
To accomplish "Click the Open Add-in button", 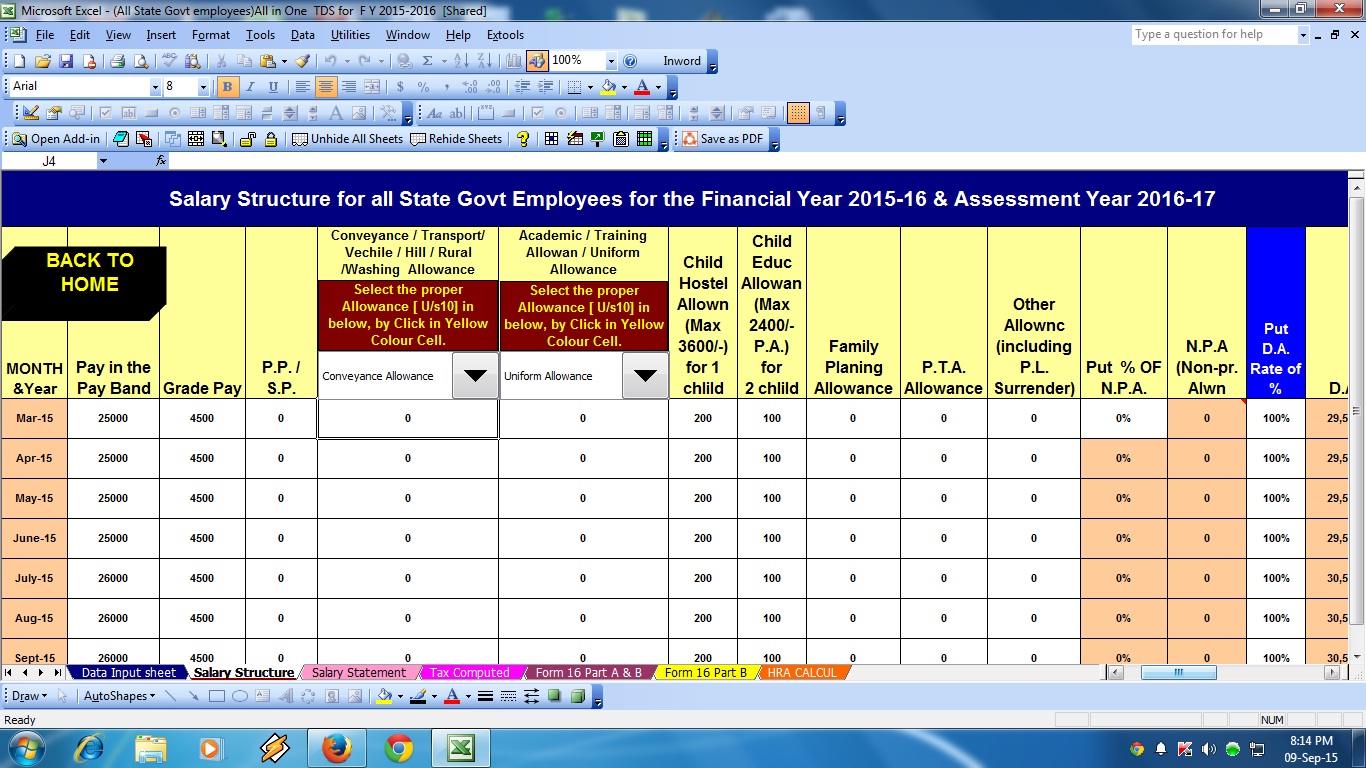I will pyautogui.click(x=55, y=139).
